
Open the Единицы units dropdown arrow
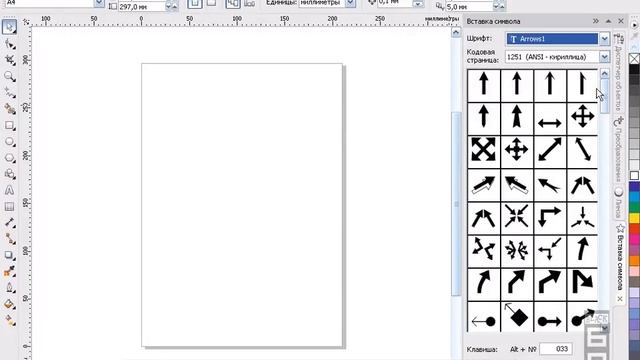[350, 3]
